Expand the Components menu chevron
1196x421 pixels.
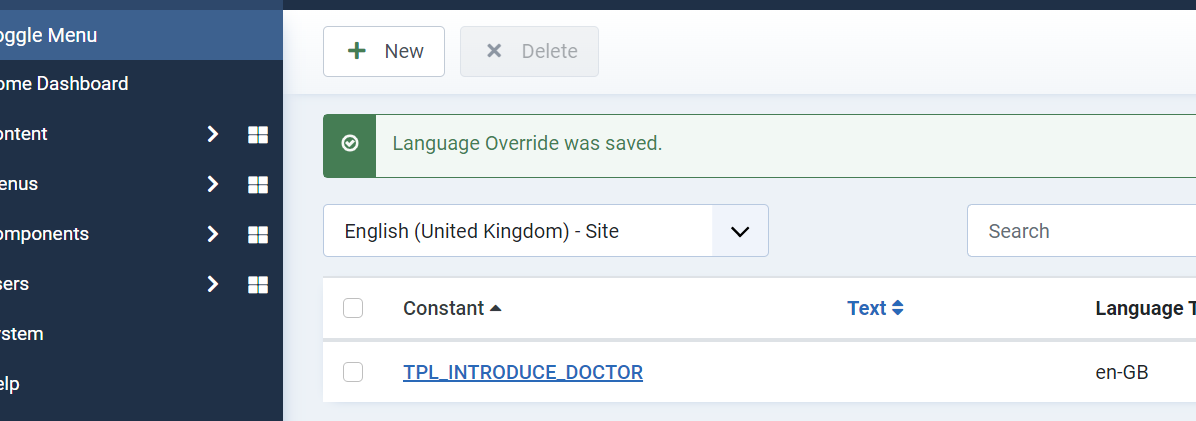tap(212, 234)
